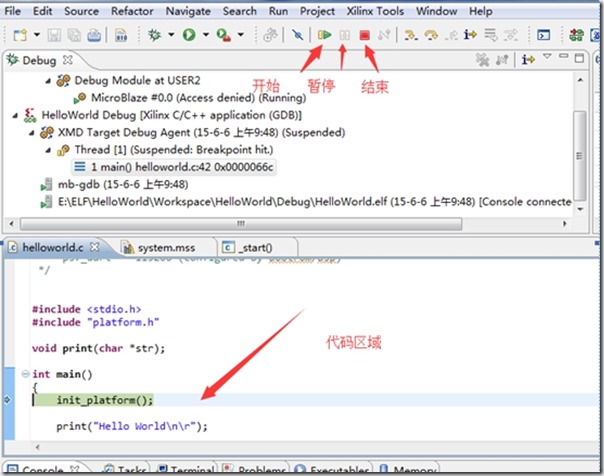Image resolution: width=604 pixels, height=476 pixels.
Task: Open dropdown arrow beside Run launch icon
Action: click(205, 35)
